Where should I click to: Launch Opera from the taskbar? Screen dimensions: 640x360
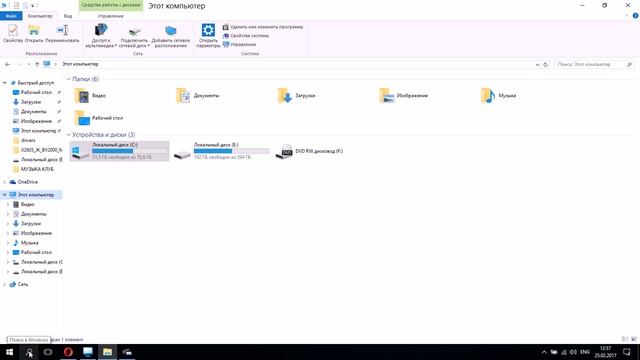(68, 352)
